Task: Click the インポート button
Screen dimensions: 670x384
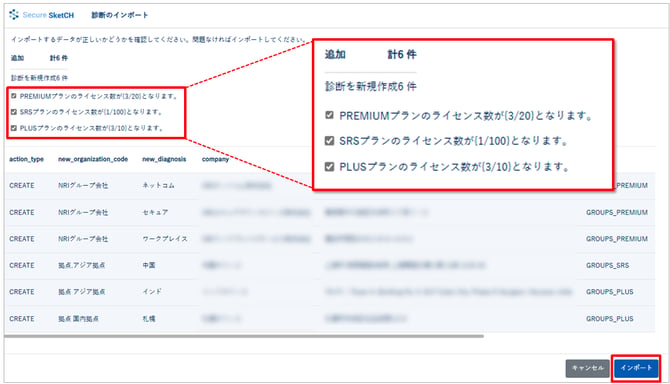Action: (636, 368)
